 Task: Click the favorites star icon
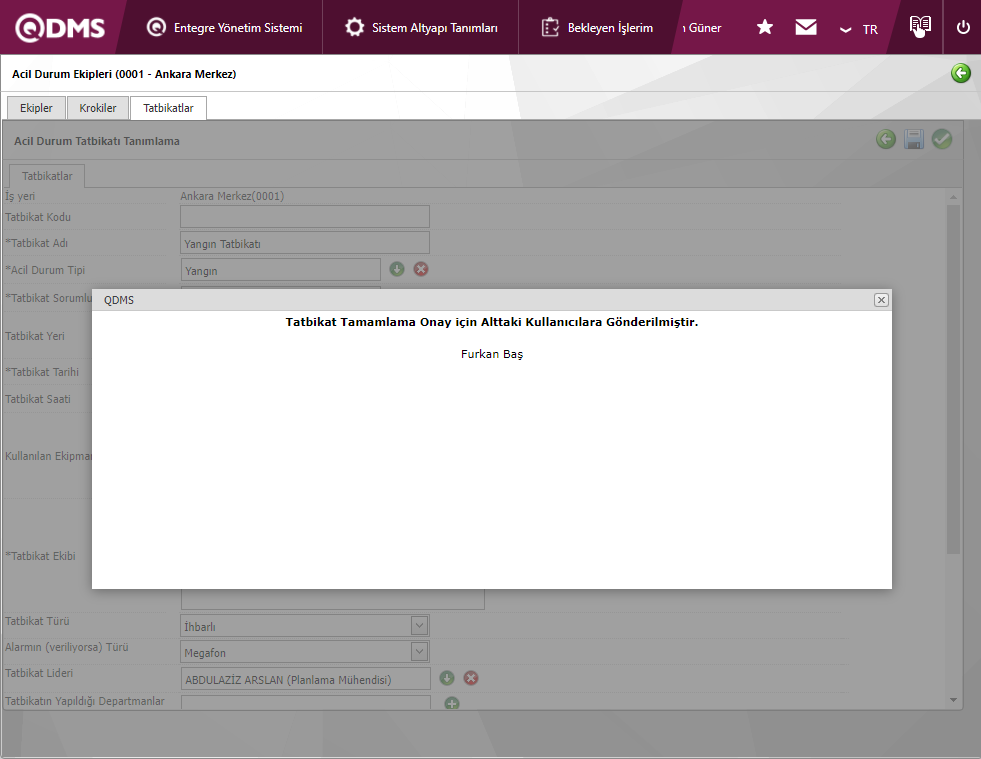click(765, 27)
